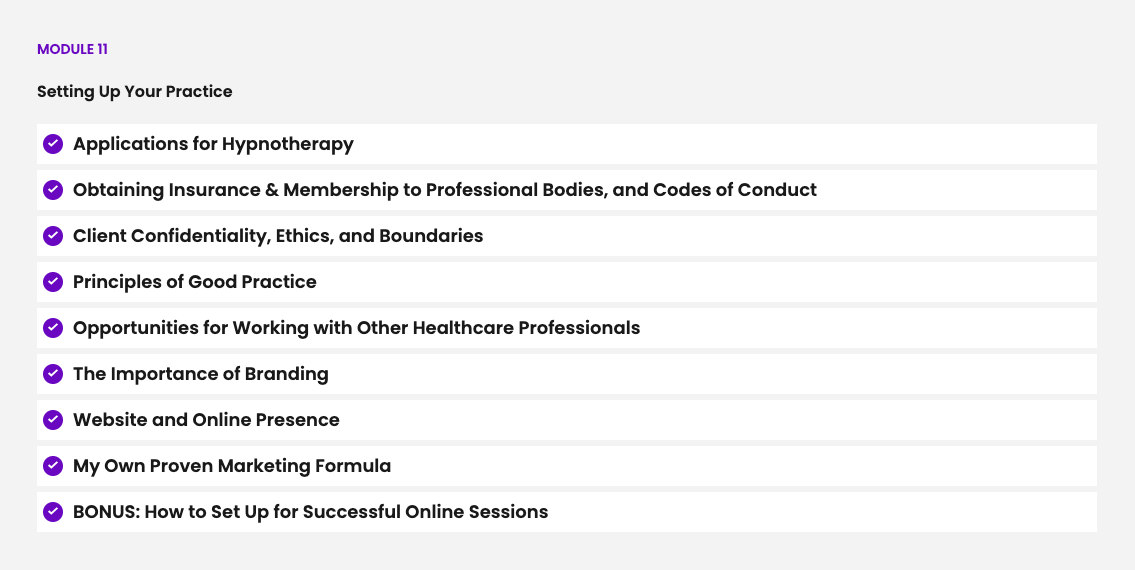Click checkmark icon by Principles of Good Practice
Screen dimensions: 1135x570
click(53, 282)
